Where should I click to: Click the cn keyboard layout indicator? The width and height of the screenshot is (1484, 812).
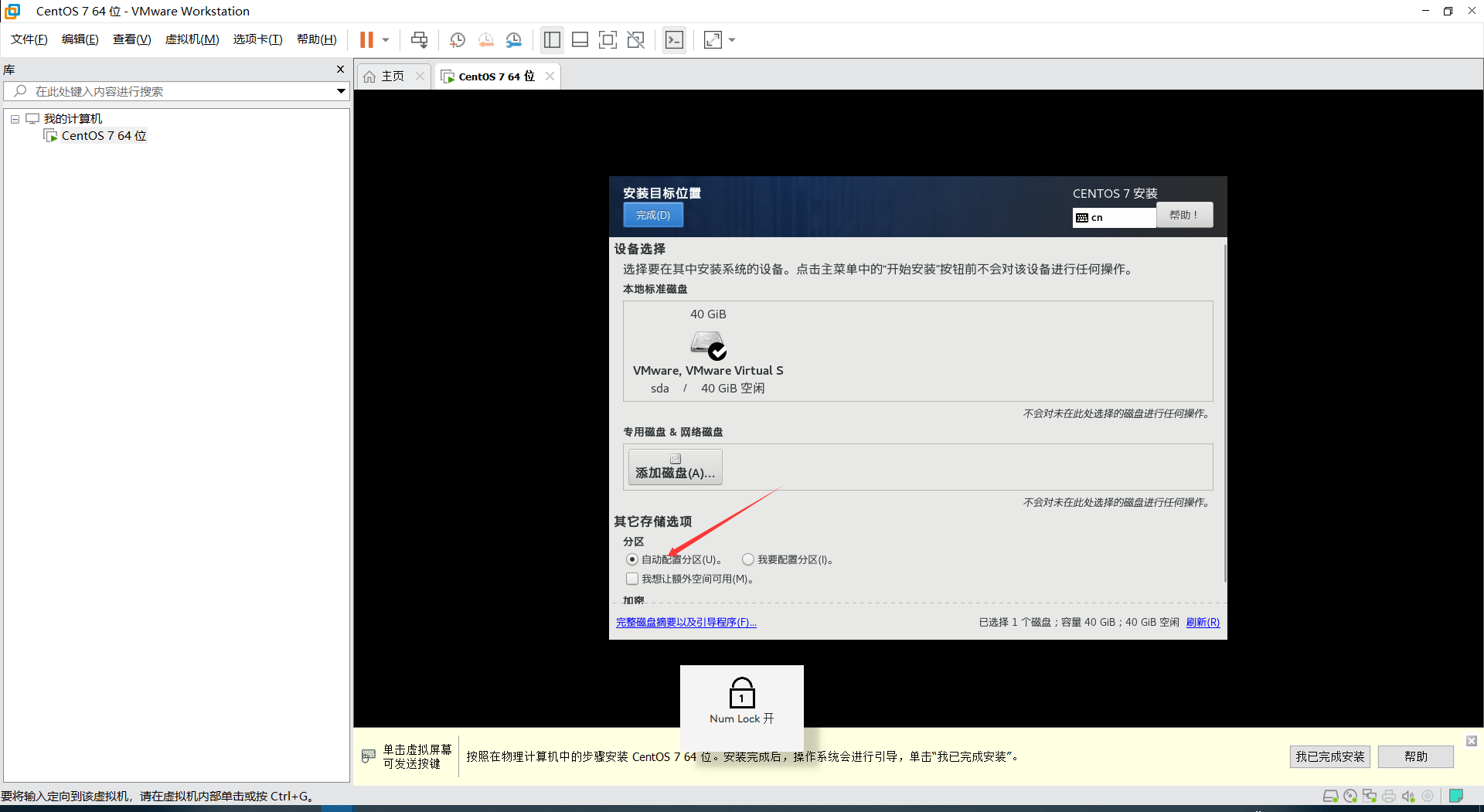(x=1114, y=217)
